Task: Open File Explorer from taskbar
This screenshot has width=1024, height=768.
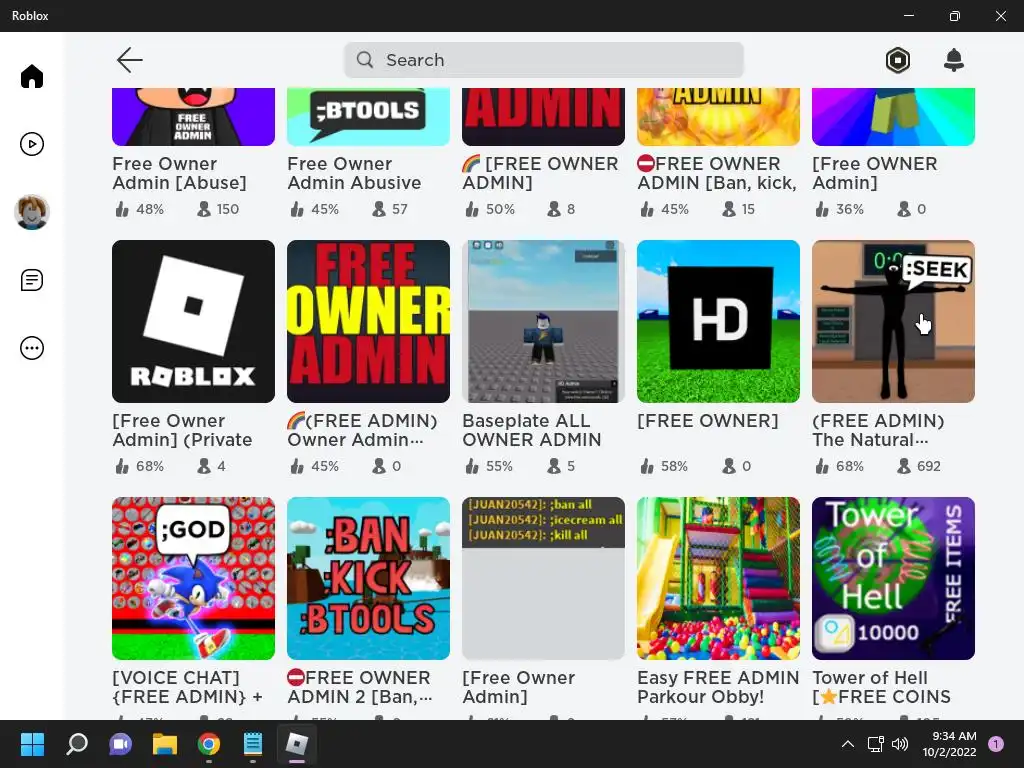Action: pos(165,744)
